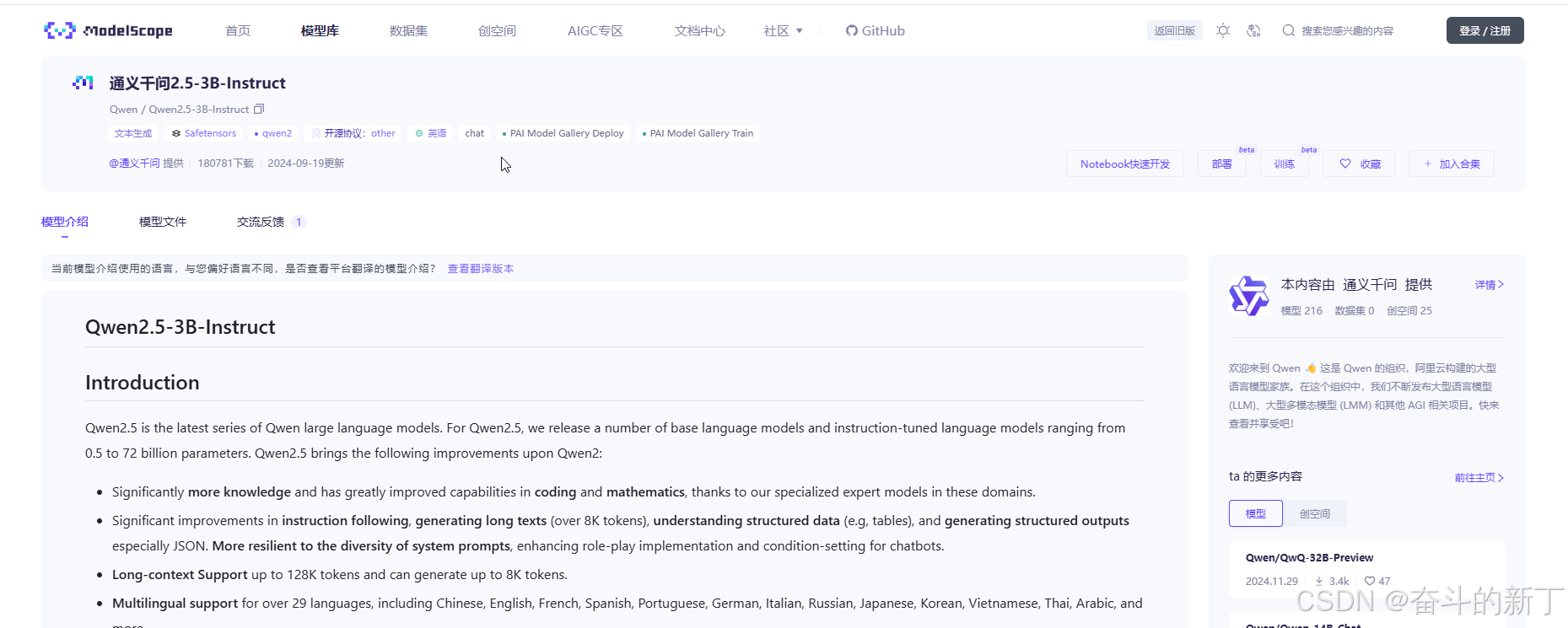Select the 创空间 tab under ta的更多内容
Viewport: 1568px width, 628px height.
click(x=1315, y=513)
